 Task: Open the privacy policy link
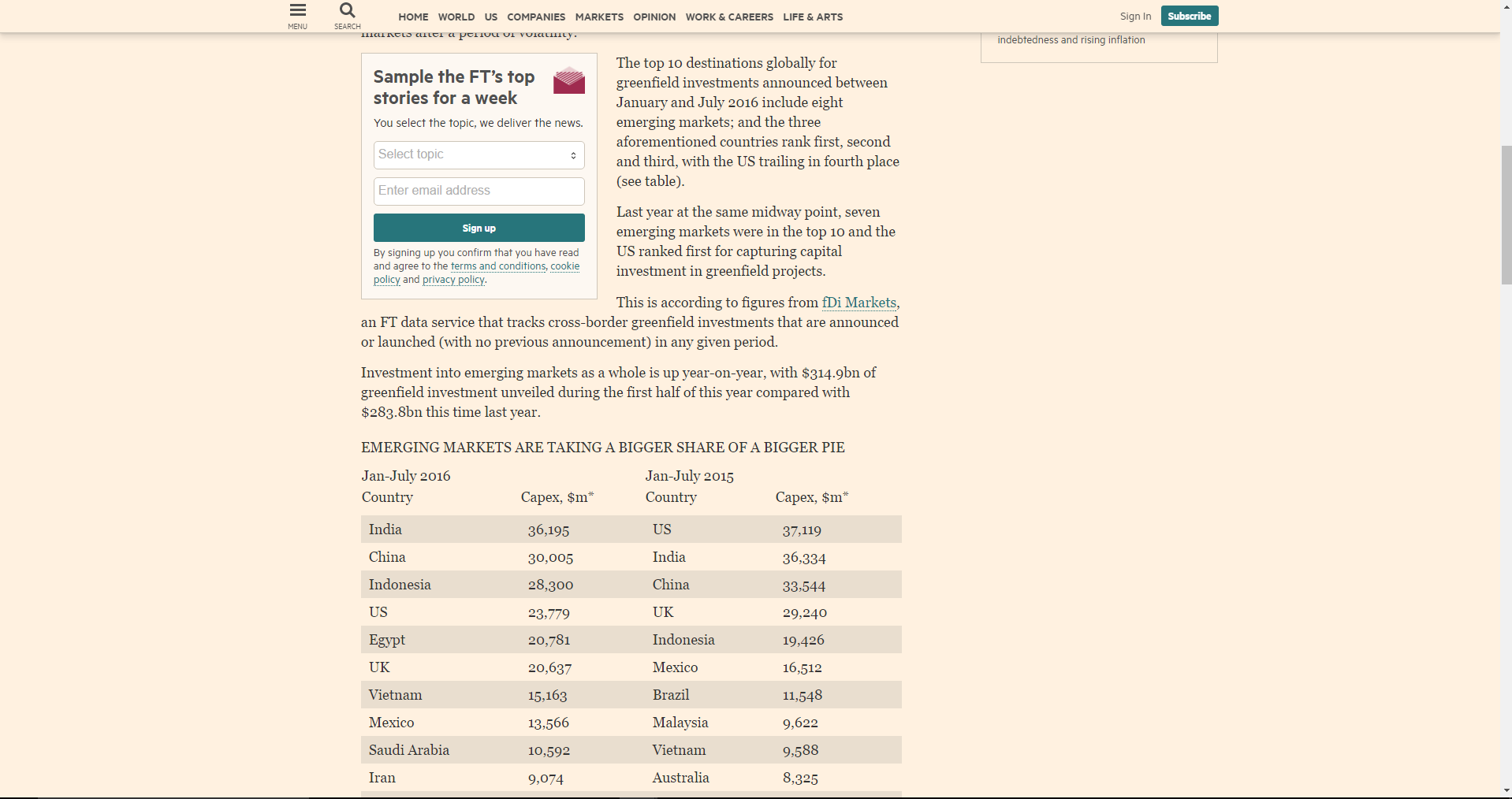(x=453, y=280)
